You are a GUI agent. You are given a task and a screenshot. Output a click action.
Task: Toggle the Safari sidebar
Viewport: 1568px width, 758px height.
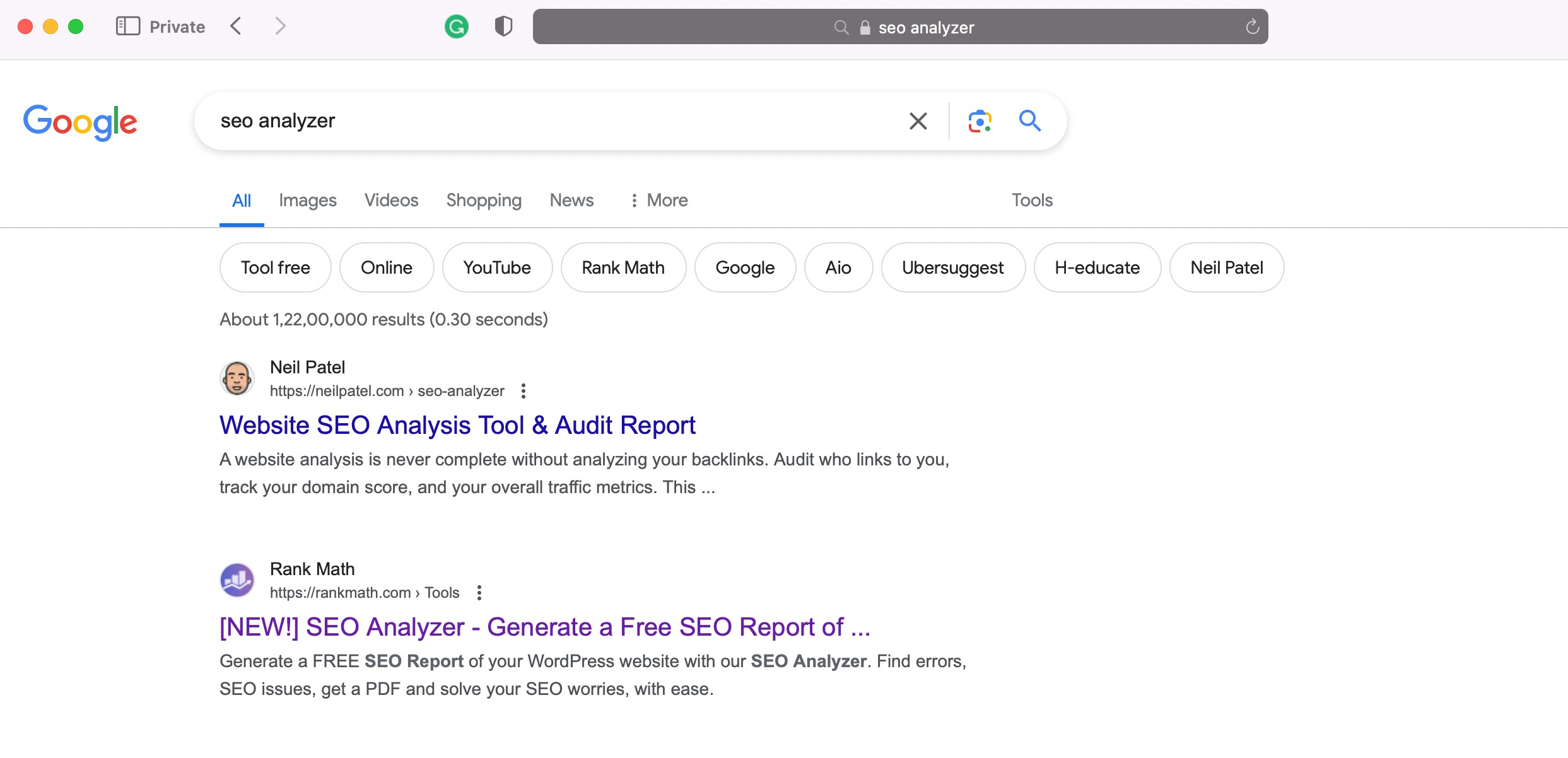coord(127,26)
